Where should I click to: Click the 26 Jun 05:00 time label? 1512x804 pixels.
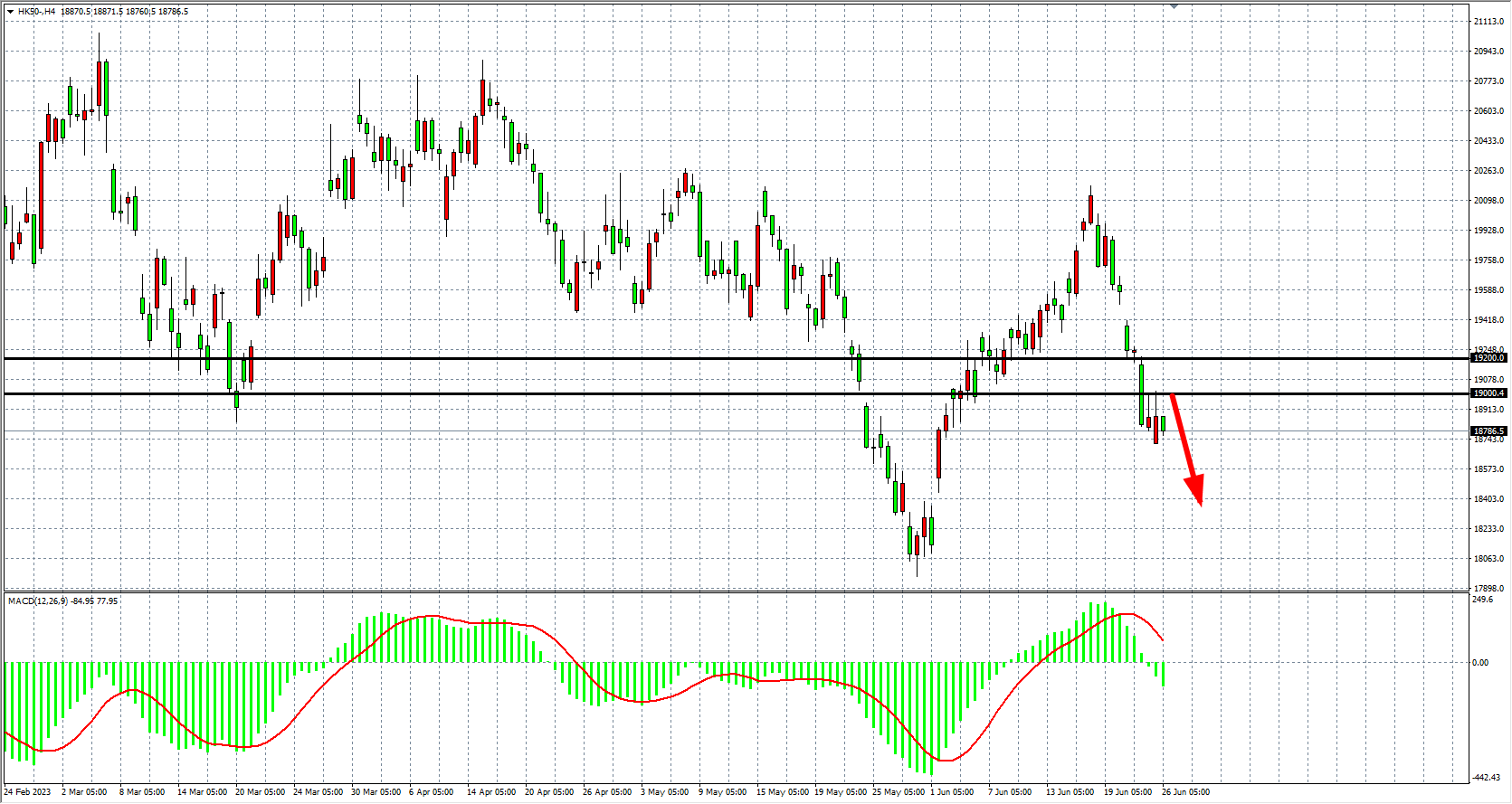pyautogui.click(x=1185, y=792)
